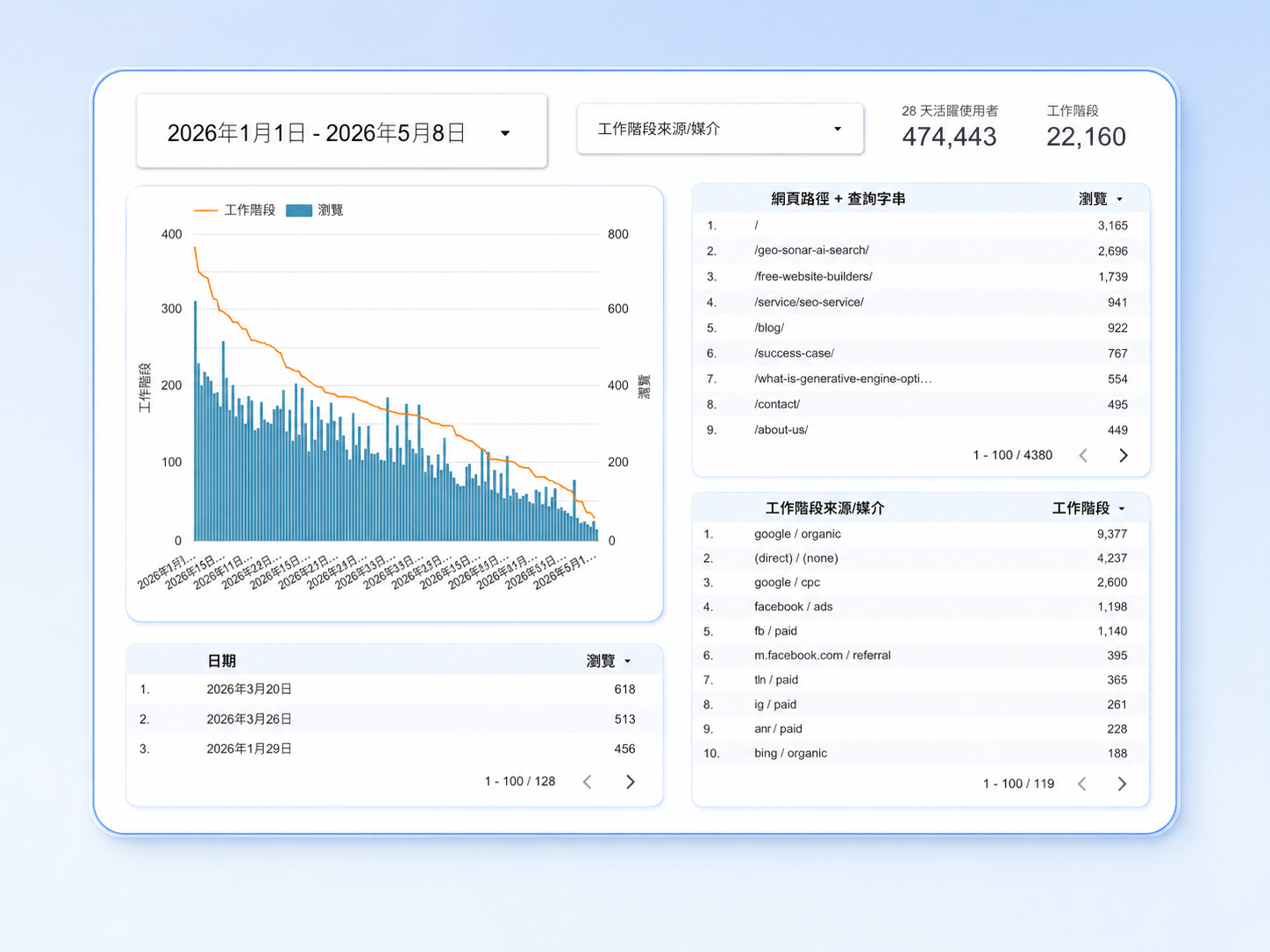1270x952 pixels.
Task: Click the (direct) / (none) source row
Action: pyautogui.click(x=921, y=558)
